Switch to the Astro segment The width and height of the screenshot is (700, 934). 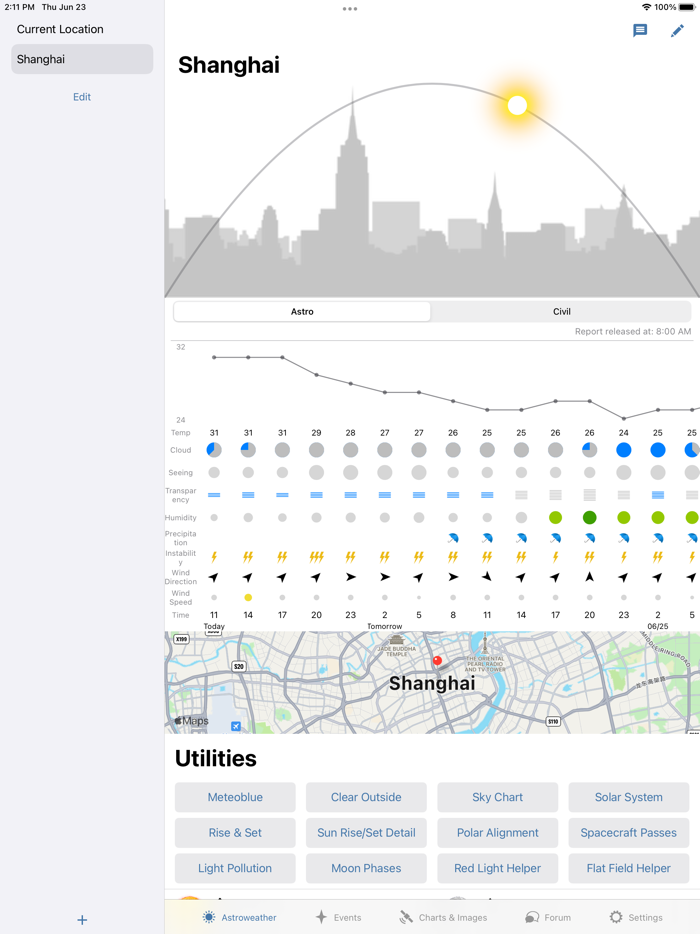tap(302, 312)
